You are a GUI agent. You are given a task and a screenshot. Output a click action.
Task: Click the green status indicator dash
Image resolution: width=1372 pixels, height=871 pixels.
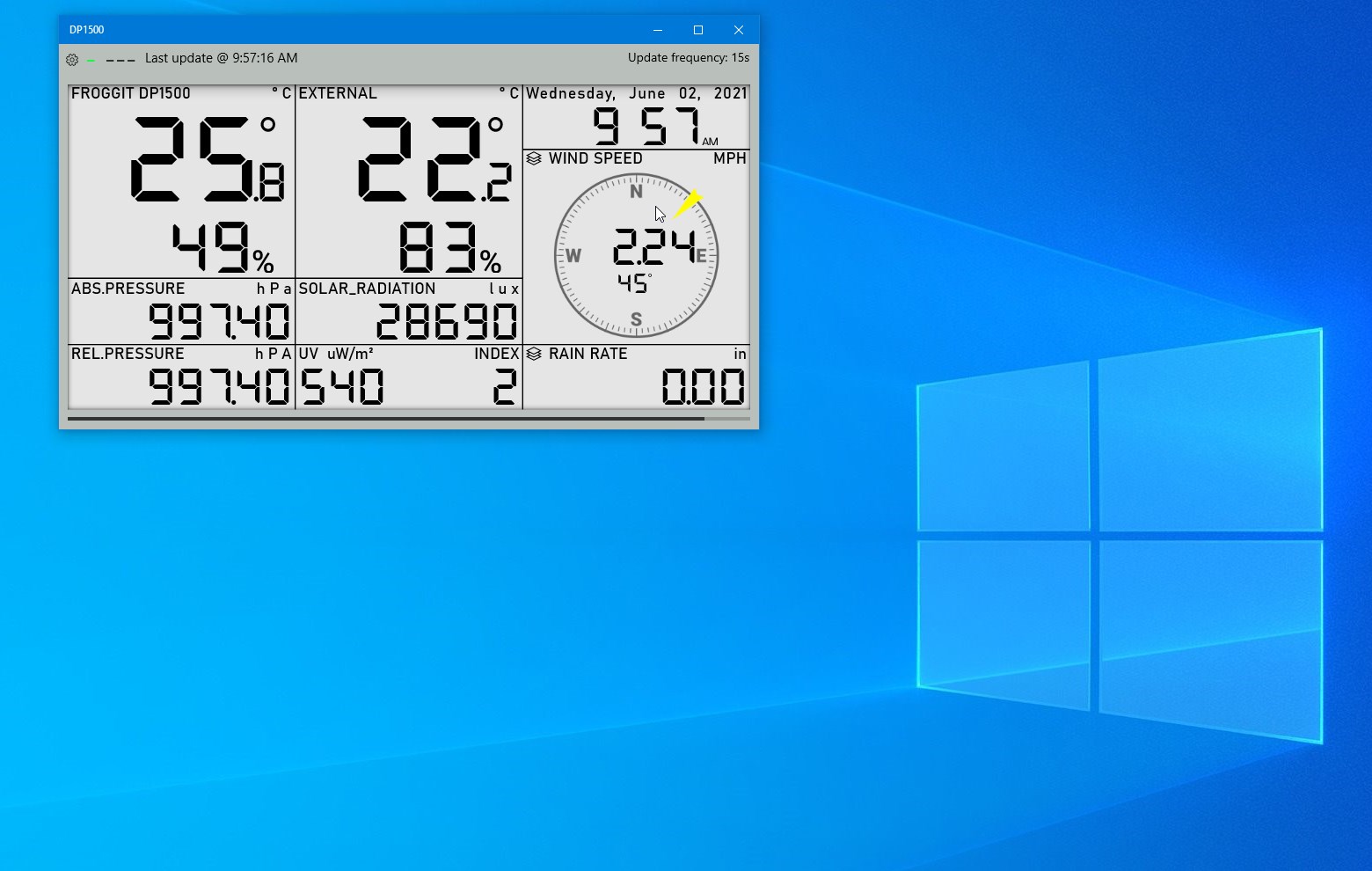(91, 61)
